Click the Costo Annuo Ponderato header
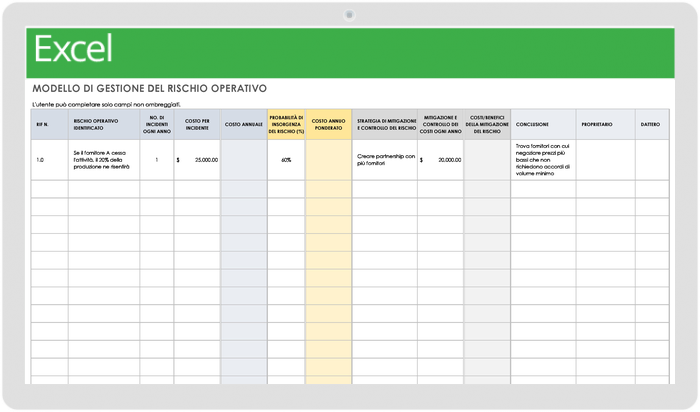 329,125
